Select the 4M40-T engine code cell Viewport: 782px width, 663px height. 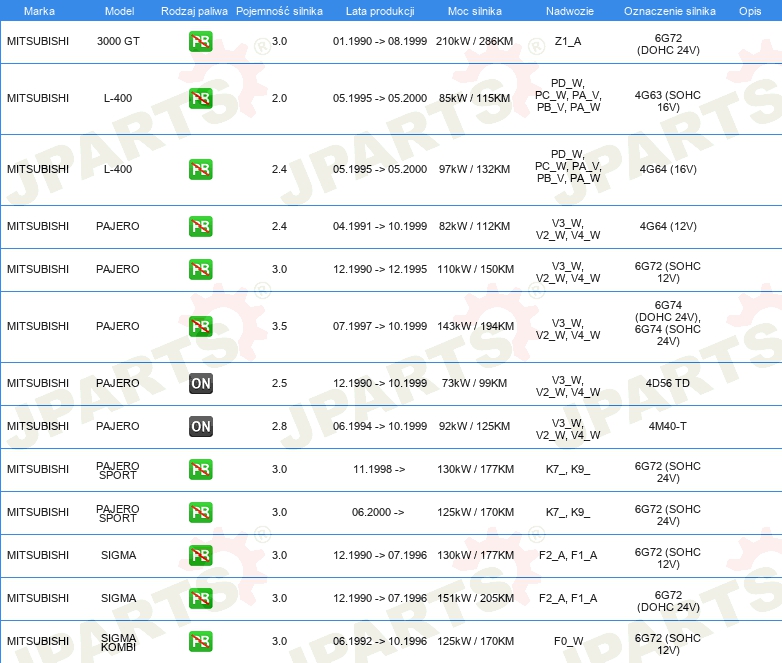(x=667, y=426)
